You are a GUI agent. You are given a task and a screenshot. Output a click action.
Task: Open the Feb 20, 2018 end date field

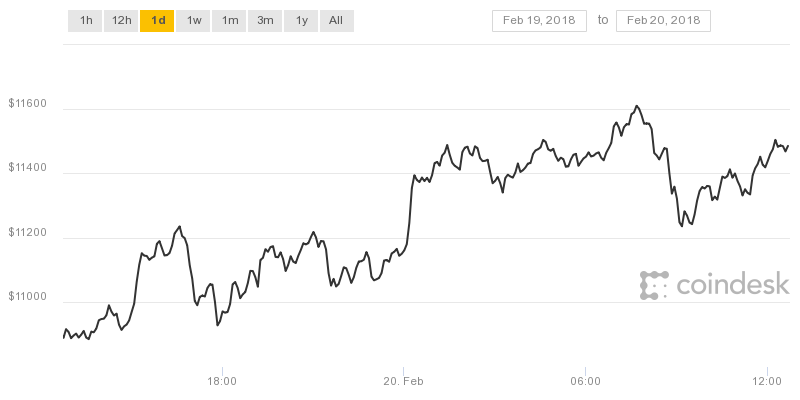(663, 20)
